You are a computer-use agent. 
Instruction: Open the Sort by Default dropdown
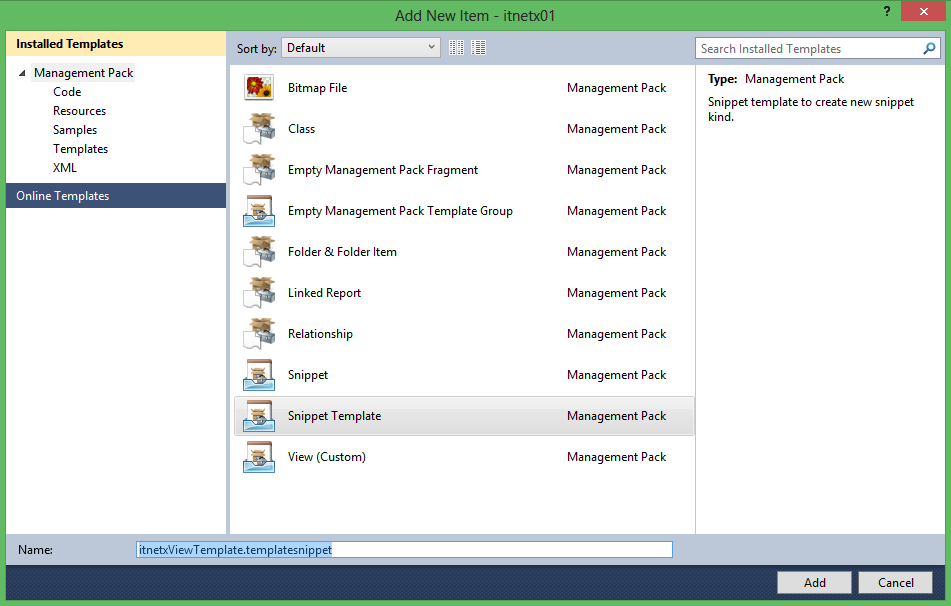[361, 48]
